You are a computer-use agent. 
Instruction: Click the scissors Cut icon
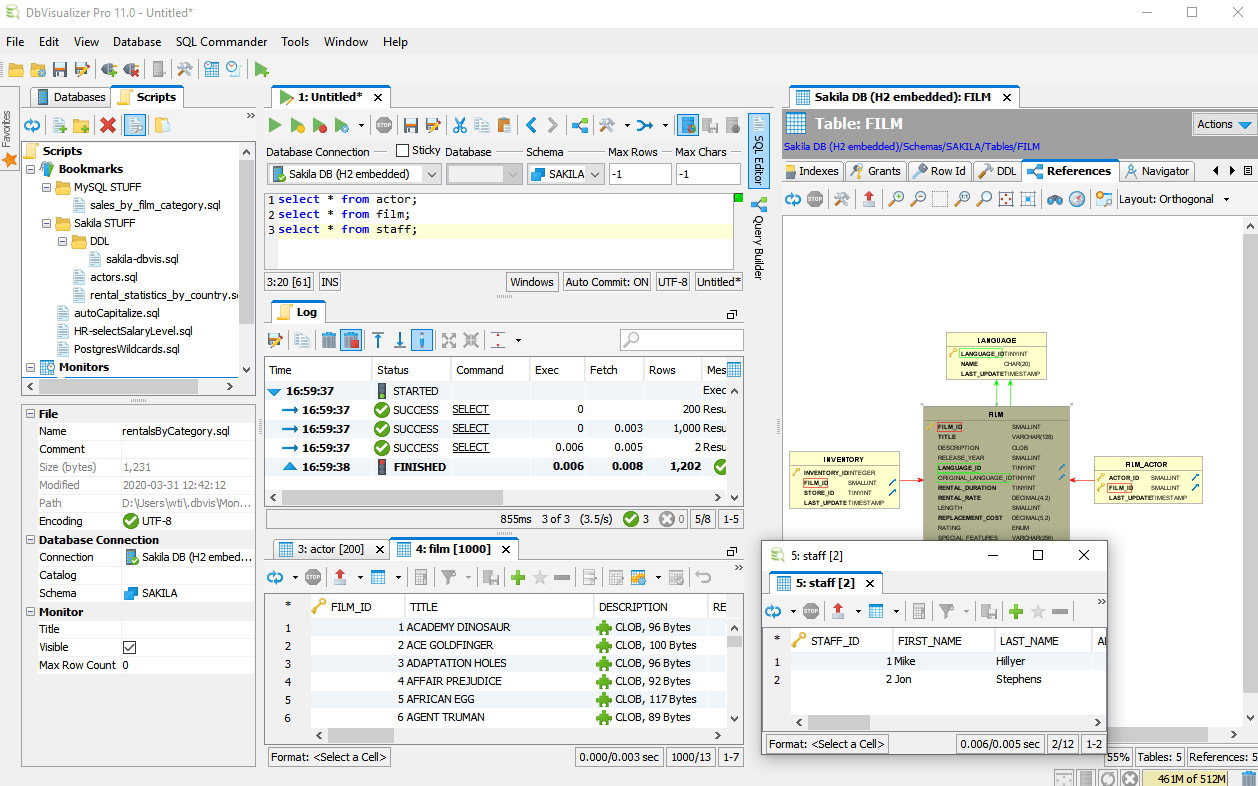pos(460,125)
